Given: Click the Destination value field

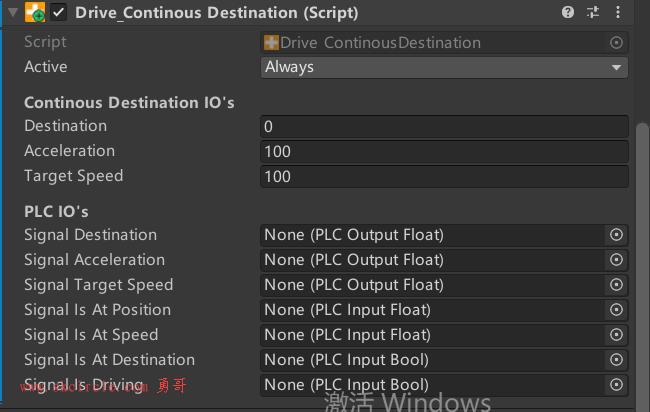Looking at the screenshot, I should (444, 127).
